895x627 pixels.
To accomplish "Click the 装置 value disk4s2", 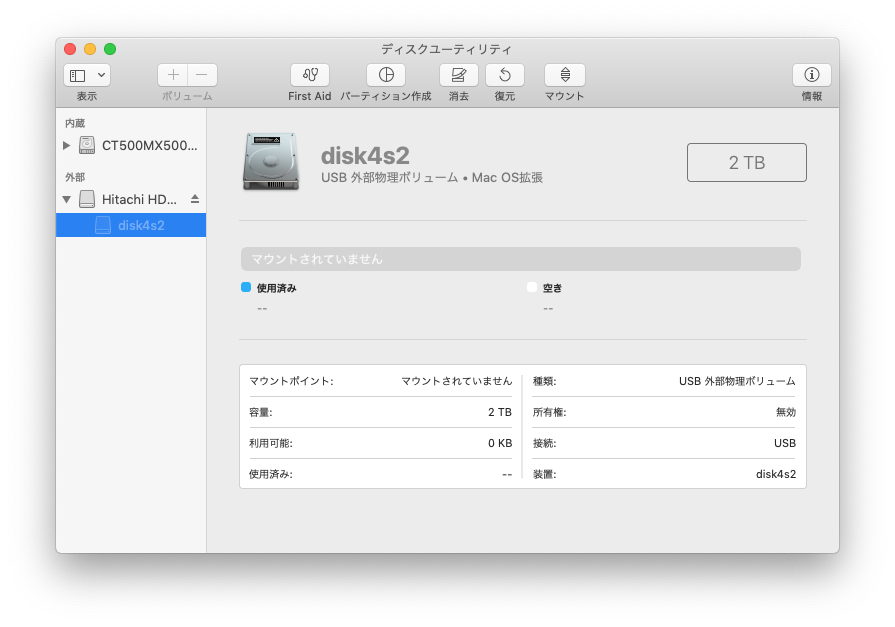I will pyautogui.click(x=776, y=474).
